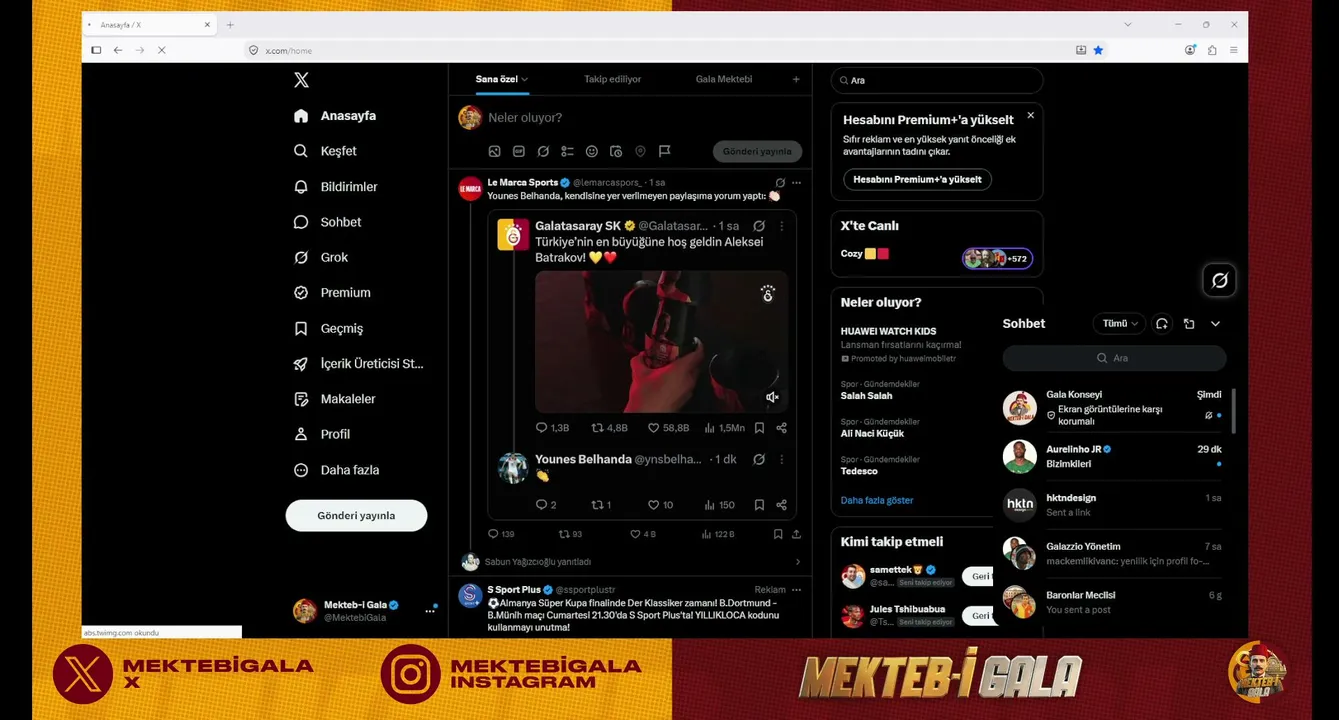Screen dimensions: 1339x720
Task: Click the Grok enhance icon in composer toolbar
Action: (543, 152)
